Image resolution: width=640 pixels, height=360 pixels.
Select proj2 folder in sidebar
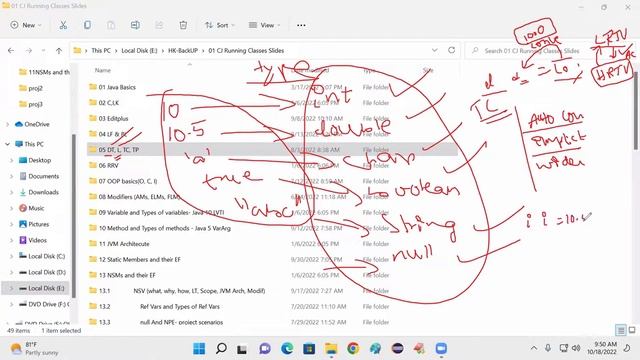(36, 88)
